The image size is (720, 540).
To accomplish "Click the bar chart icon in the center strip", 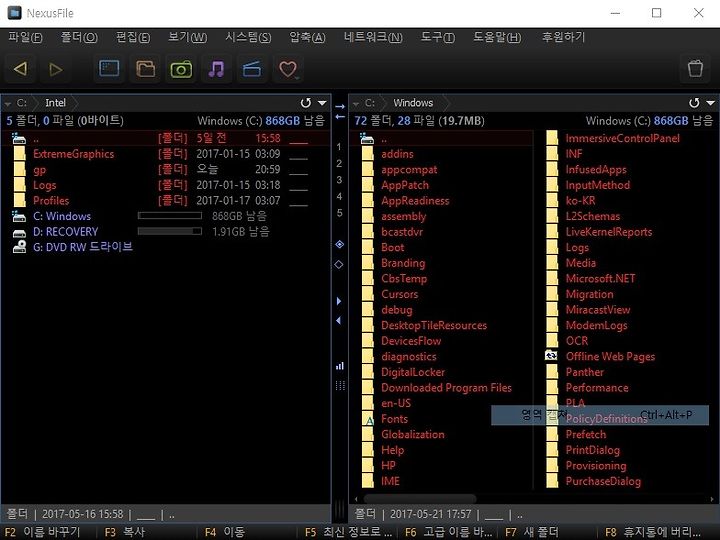I will pyautogui.click(x=340, y=366).
